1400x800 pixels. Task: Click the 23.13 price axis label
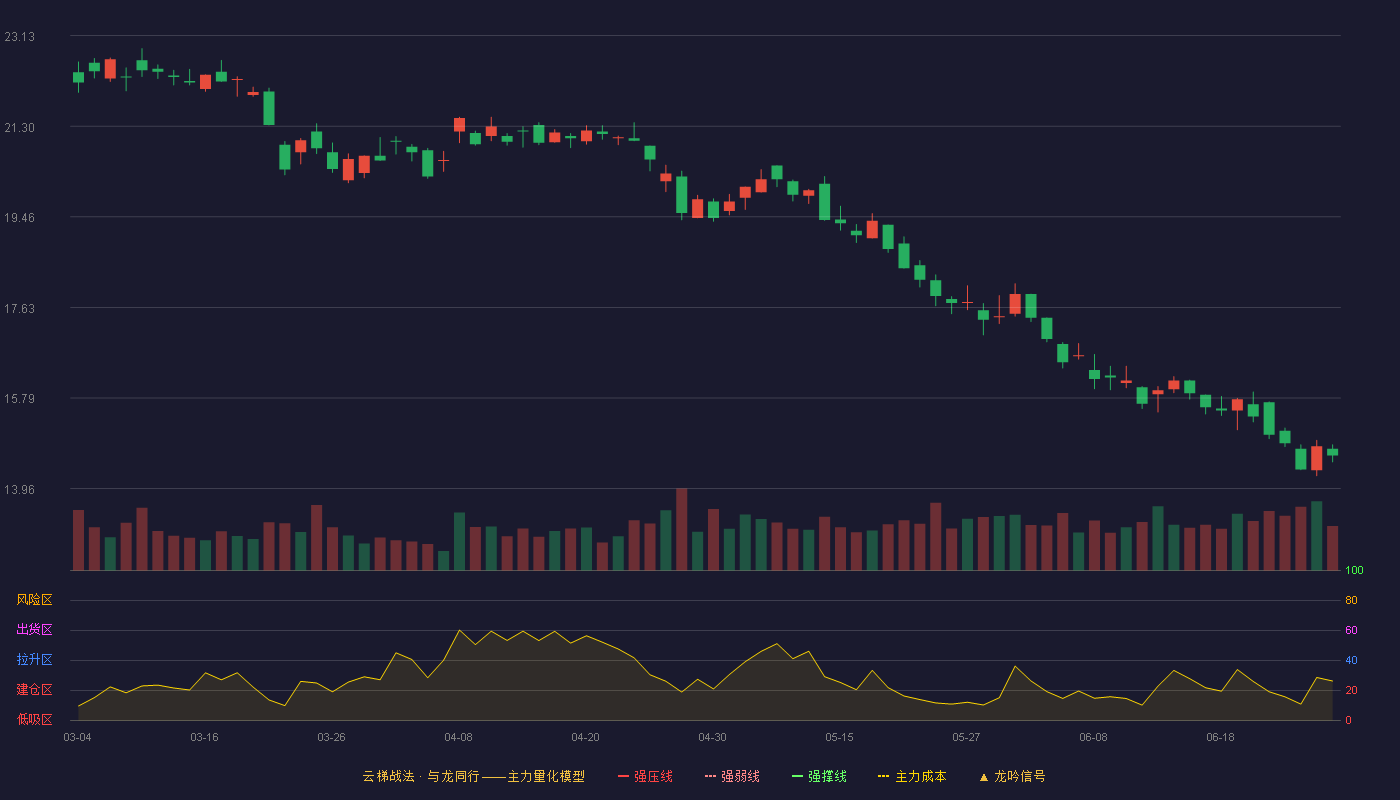pos(19,37)
